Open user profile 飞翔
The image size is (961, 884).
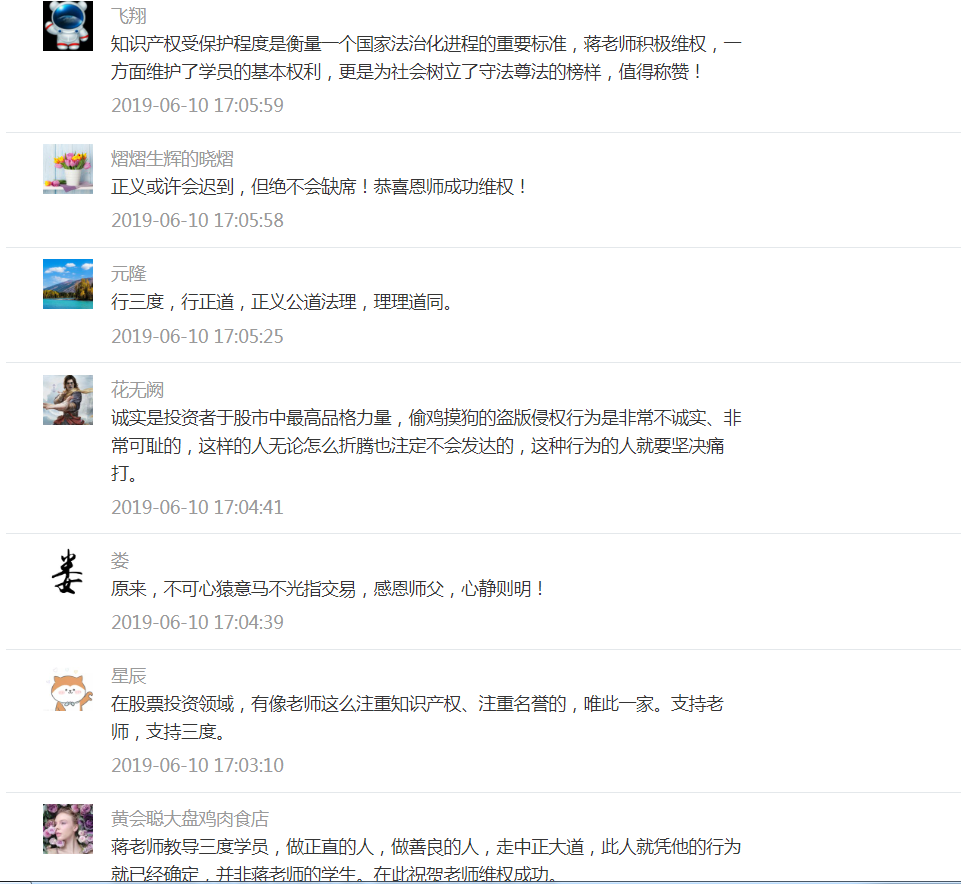pyautogui.click(x=129, y=16)
